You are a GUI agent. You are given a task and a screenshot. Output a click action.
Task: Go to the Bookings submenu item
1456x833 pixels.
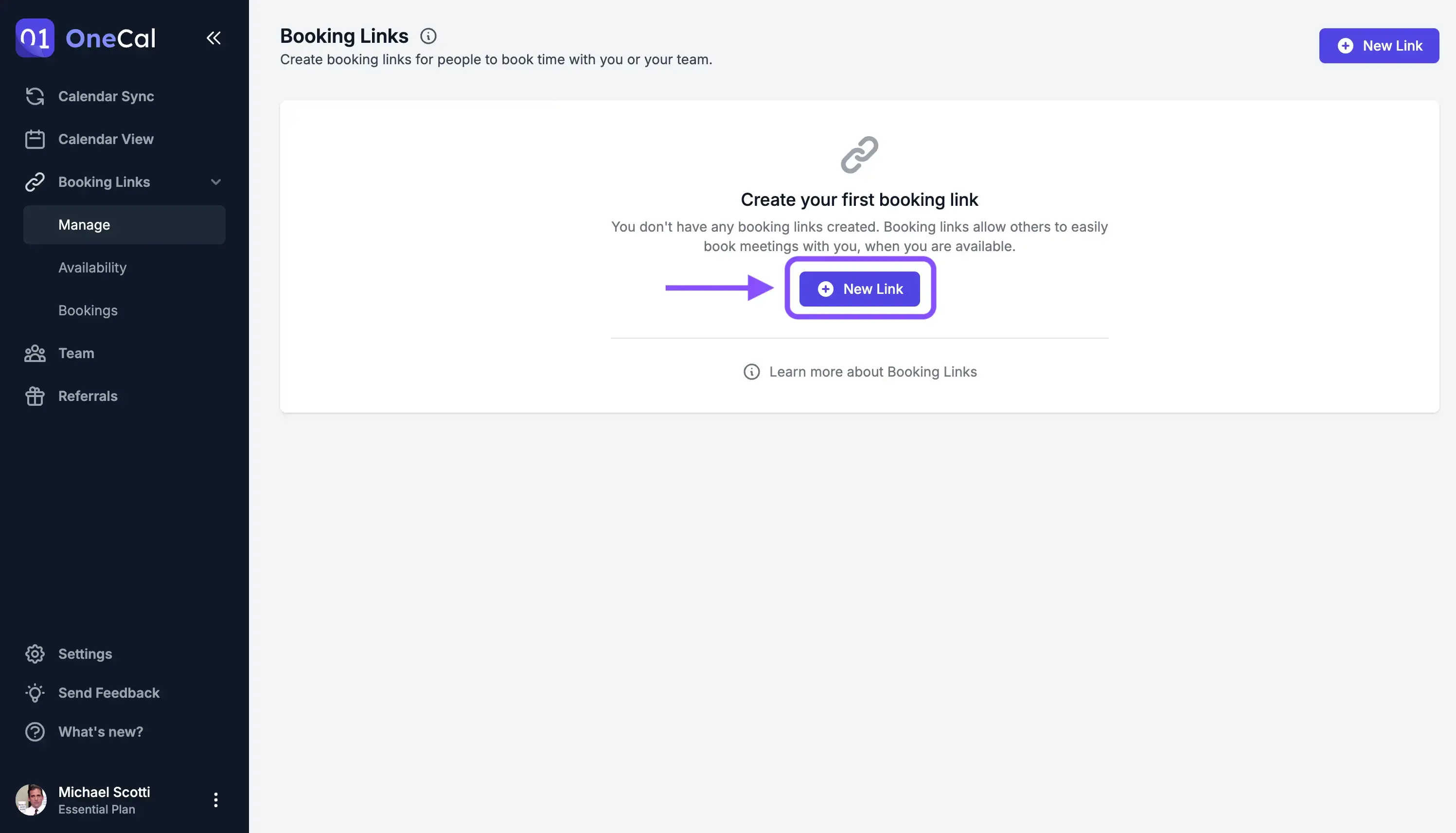[x=88, y=310]
